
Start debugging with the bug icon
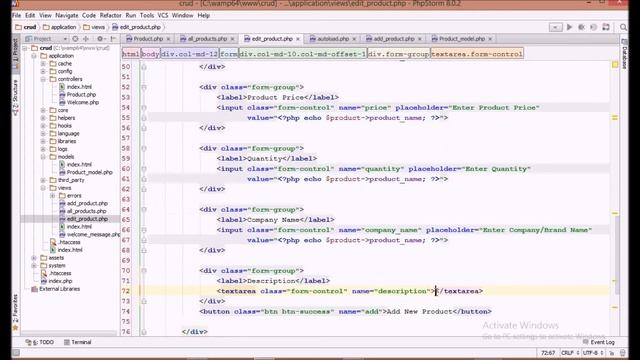pyautogui.click(x=581, y=27)
